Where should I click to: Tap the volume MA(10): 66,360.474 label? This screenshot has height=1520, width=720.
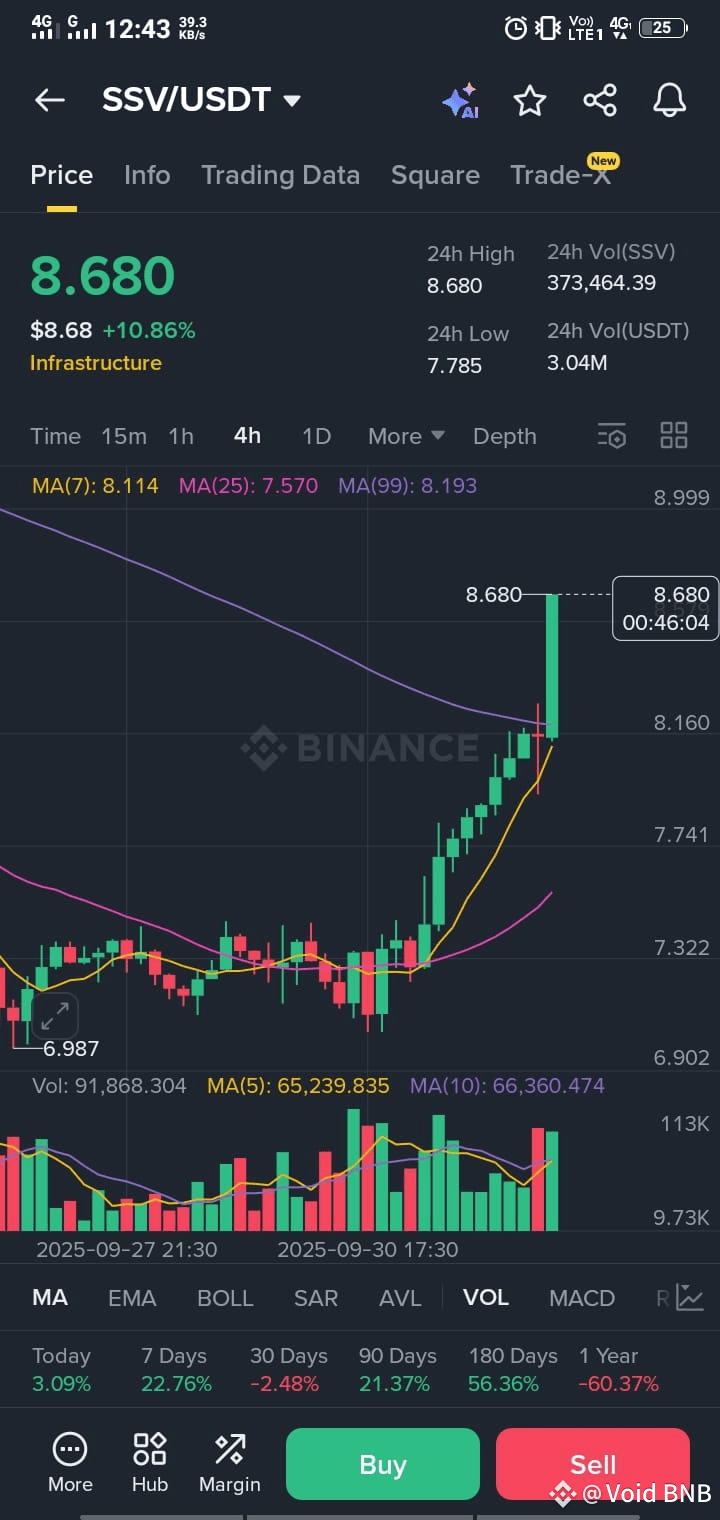pyautogui.click(x=507, y=1086)
